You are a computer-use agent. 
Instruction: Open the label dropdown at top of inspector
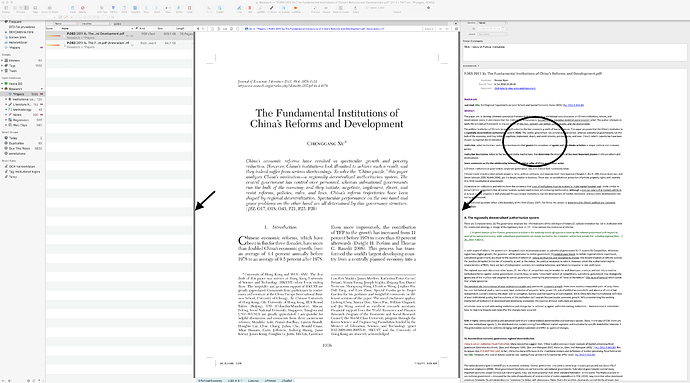tap(492, 23)
